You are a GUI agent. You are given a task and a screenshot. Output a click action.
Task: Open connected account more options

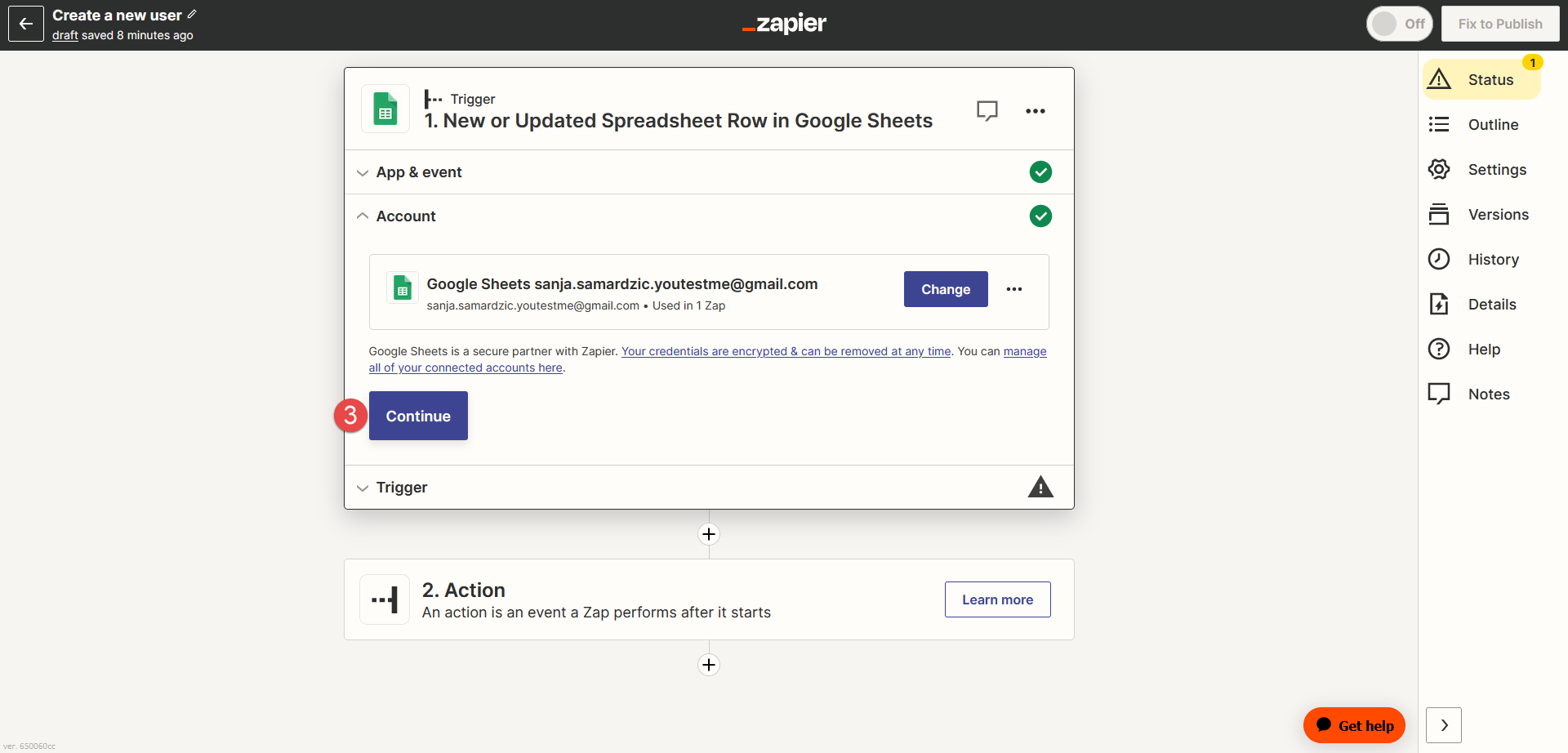[x=1014, y=289]
